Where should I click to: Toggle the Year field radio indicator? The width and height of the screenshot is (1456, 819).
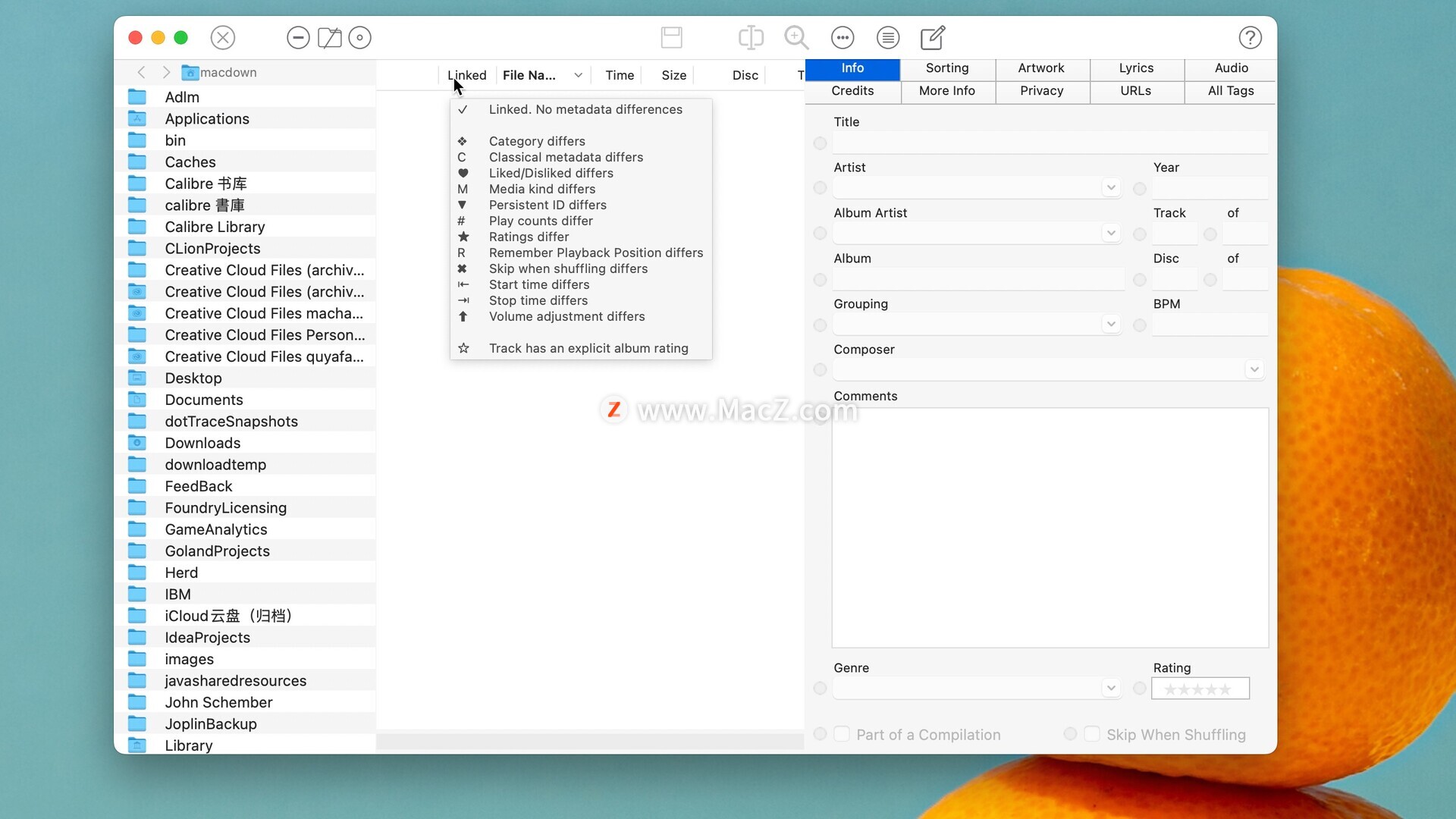[x=1139, y=188]
